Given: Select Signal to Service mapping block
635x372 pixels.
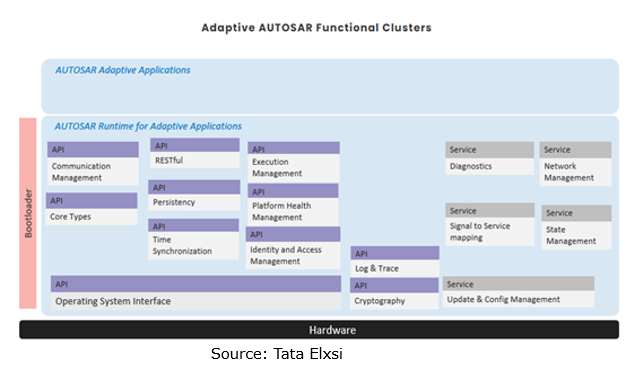Looking at the screenshot, I should (x=490, y=224).
